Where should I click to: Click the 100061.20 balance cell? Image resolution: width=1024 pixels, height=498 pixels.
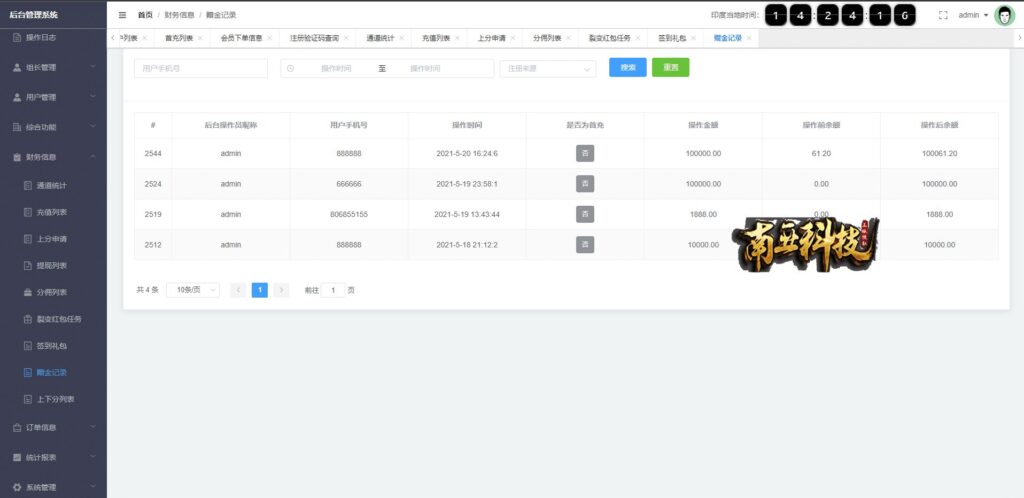point(939,153)
